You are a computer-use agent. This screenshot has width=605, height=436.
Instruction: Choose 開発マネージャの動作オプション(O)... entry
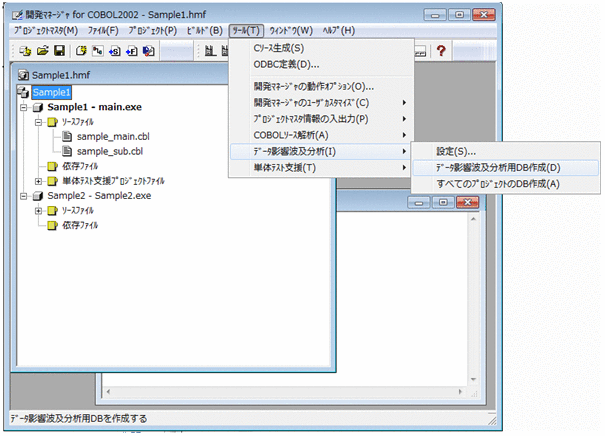coord(321,86)
